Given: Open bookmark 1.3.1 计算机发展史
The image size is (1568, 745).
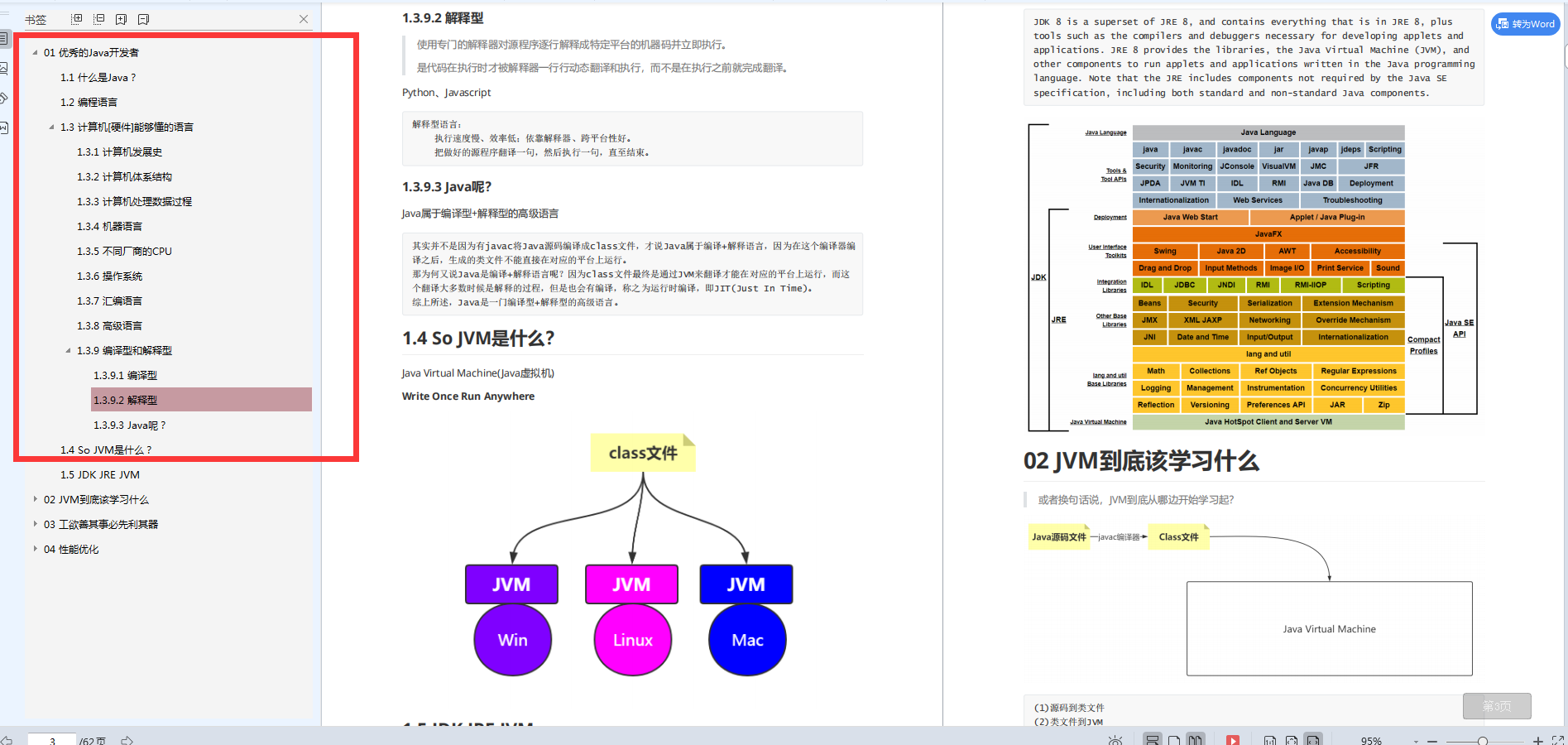Looking at the screenshot, I should (x=120, y=151).
